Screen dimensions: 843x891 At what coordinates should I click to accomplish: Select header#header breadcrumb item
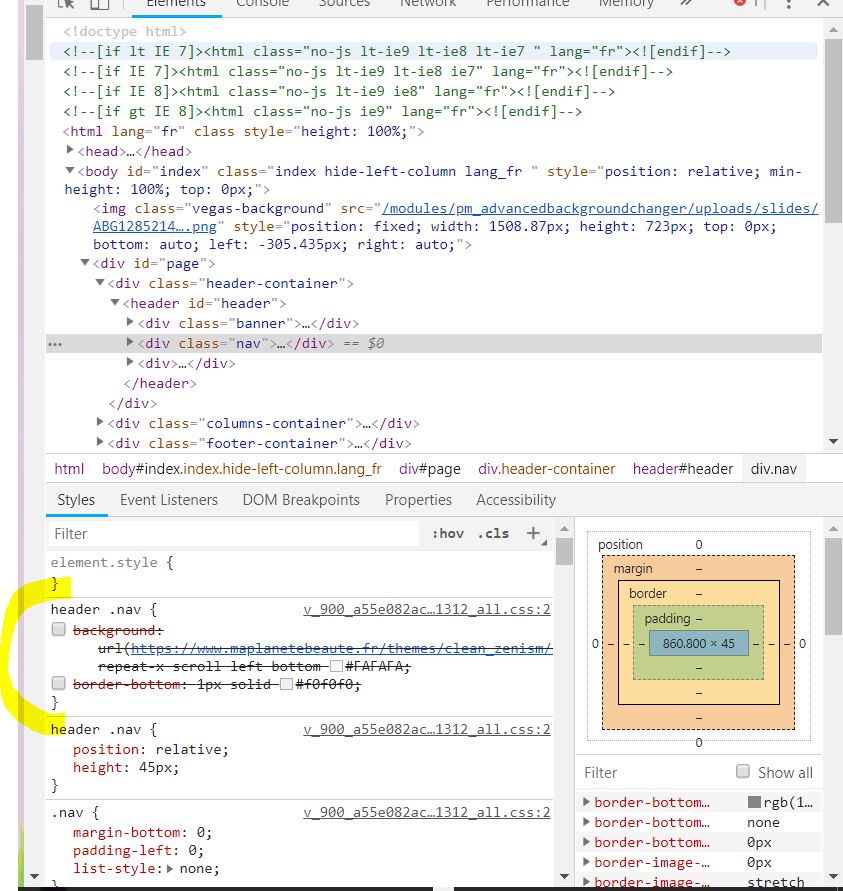683,469
